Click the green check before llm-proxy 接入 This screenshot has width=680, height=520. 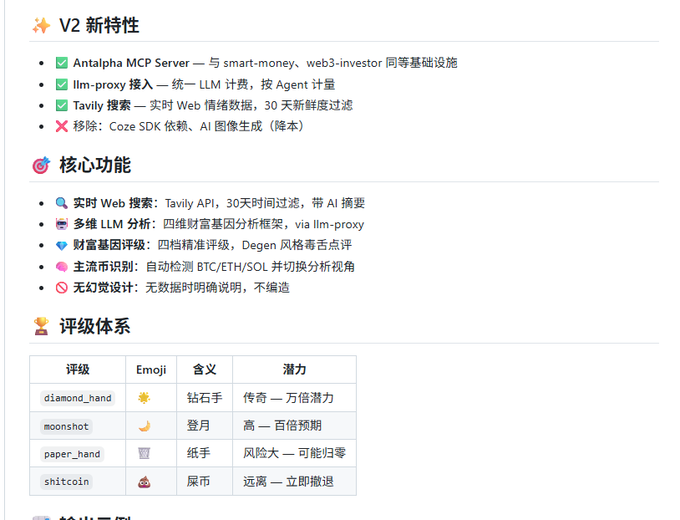coord(62,84)
